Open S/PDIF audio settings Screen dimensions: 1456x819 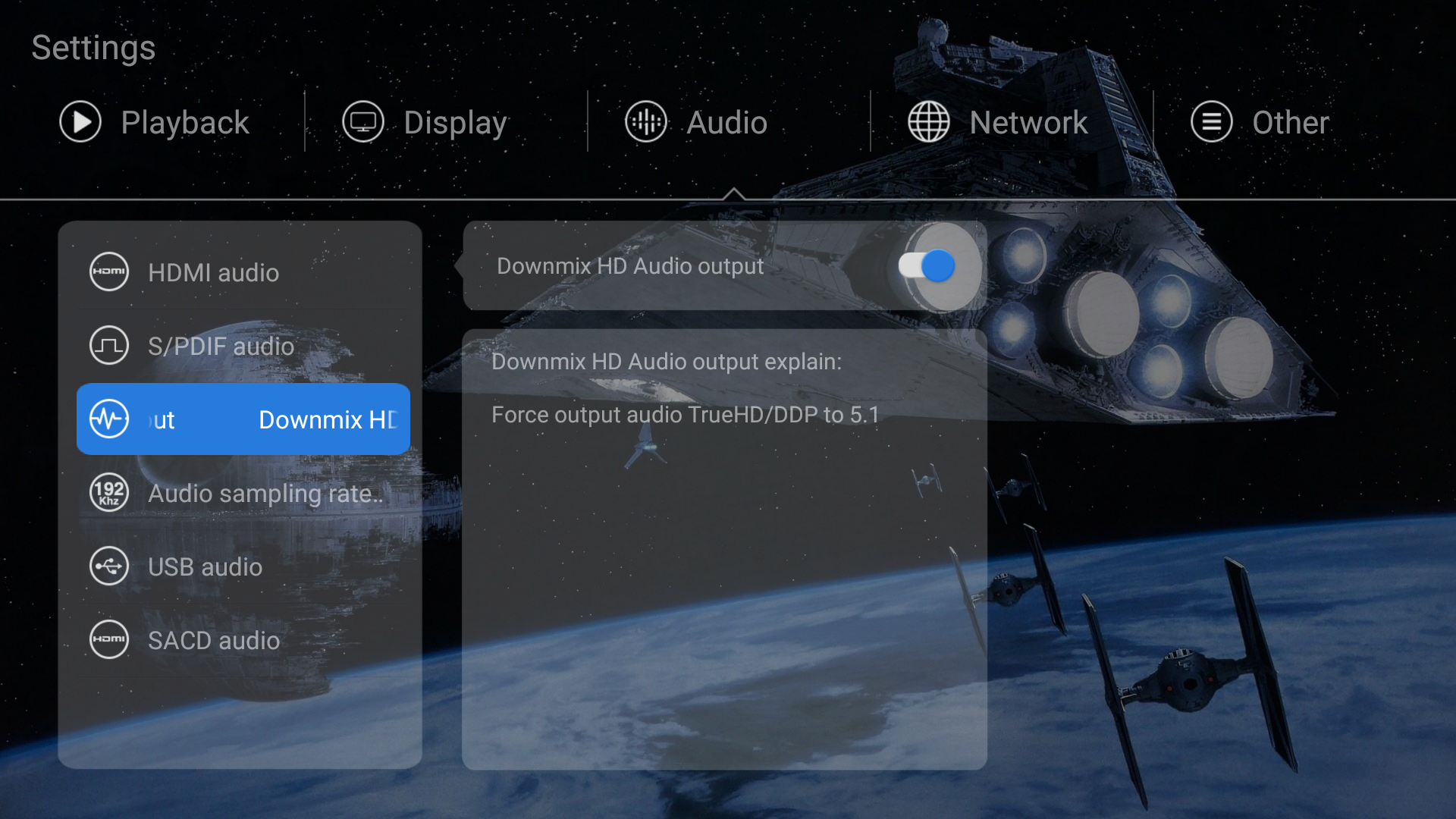click(x=243, y=346)
